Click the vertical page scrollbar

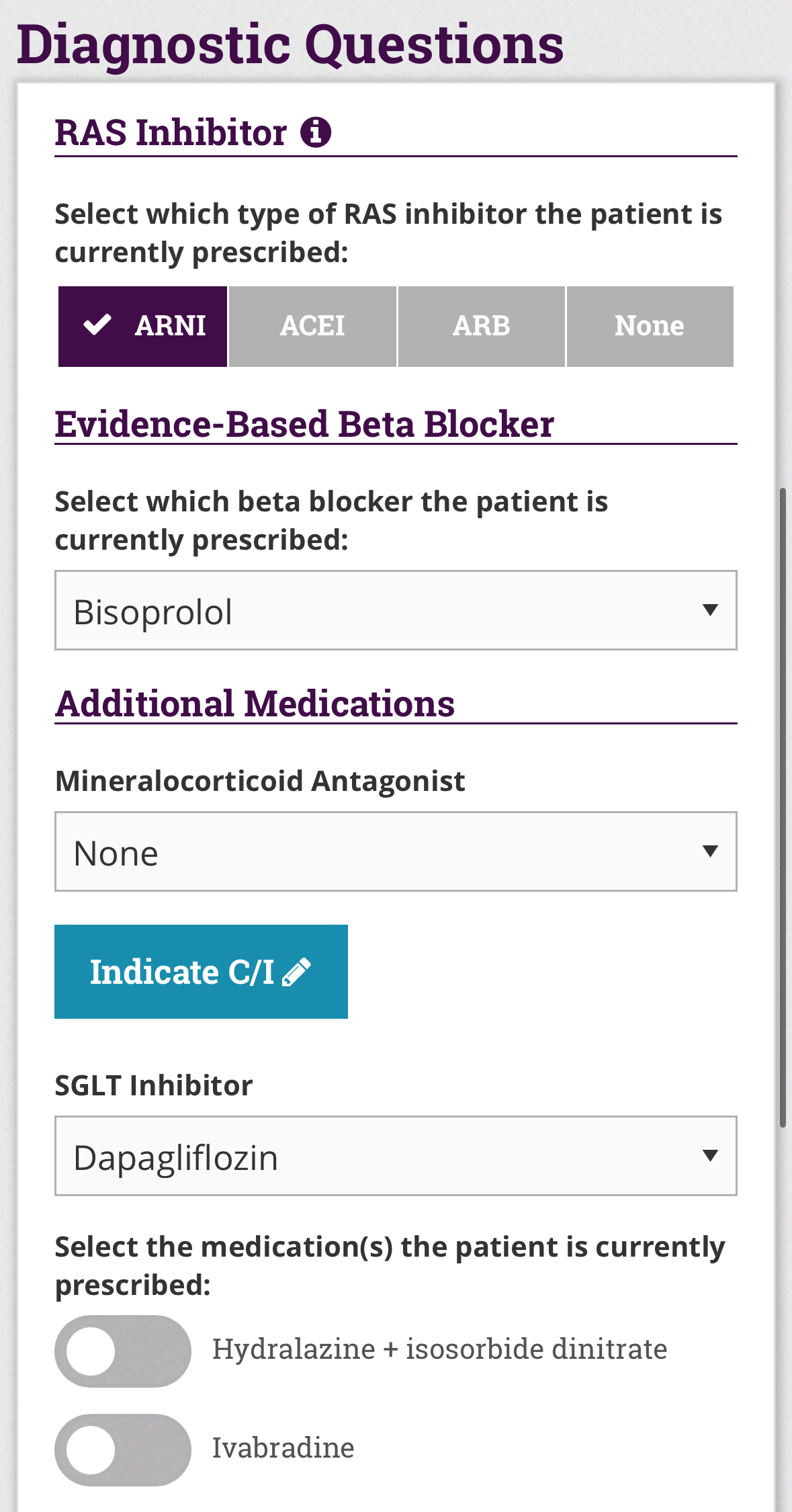783,806
